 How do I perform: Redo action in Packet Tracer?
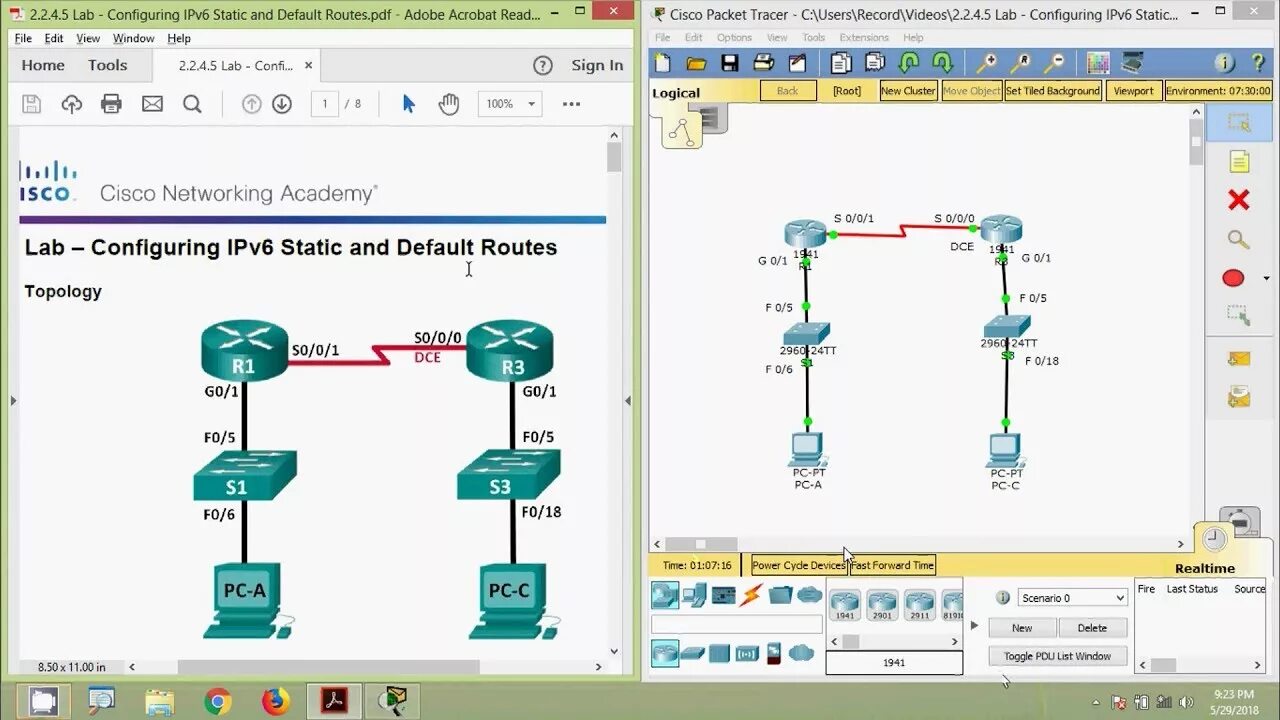(942, 63)
